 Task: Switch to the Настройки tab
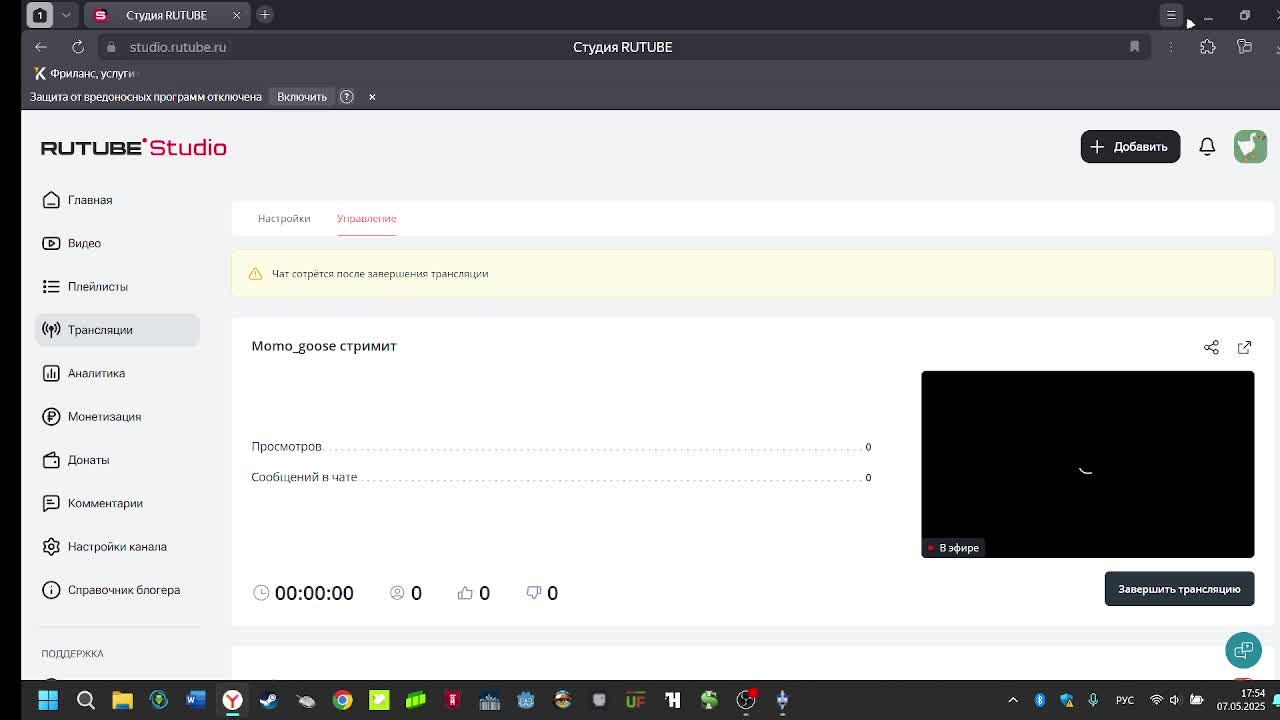pyautogui.click(x=284, y=218)
